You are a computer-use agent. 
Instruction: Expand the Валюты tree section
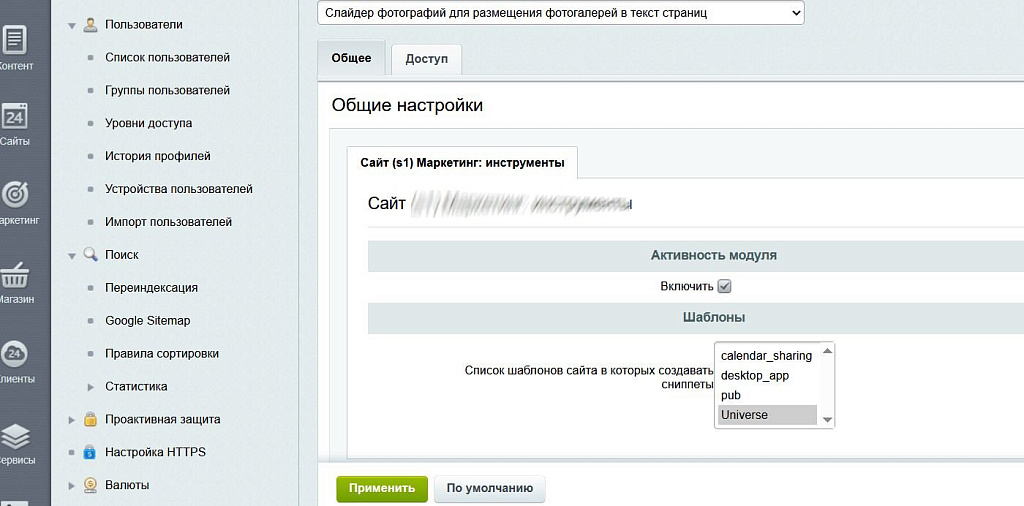72,486
